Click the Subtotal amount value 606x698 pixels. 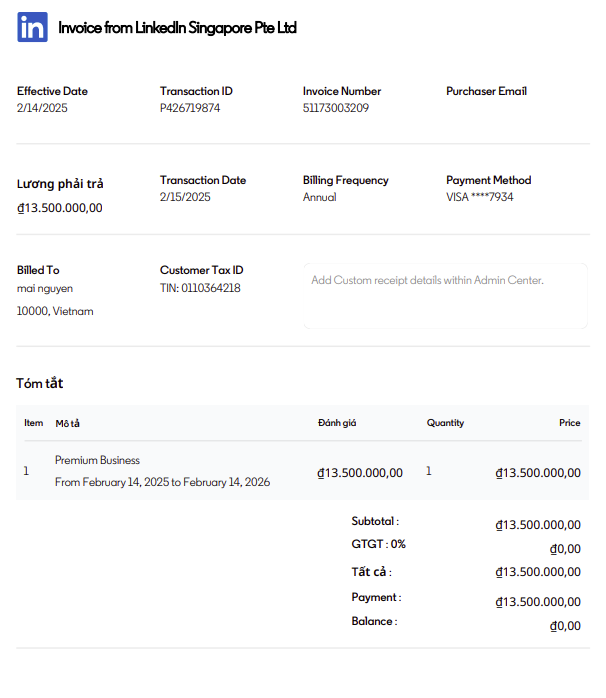coord(538,525)
